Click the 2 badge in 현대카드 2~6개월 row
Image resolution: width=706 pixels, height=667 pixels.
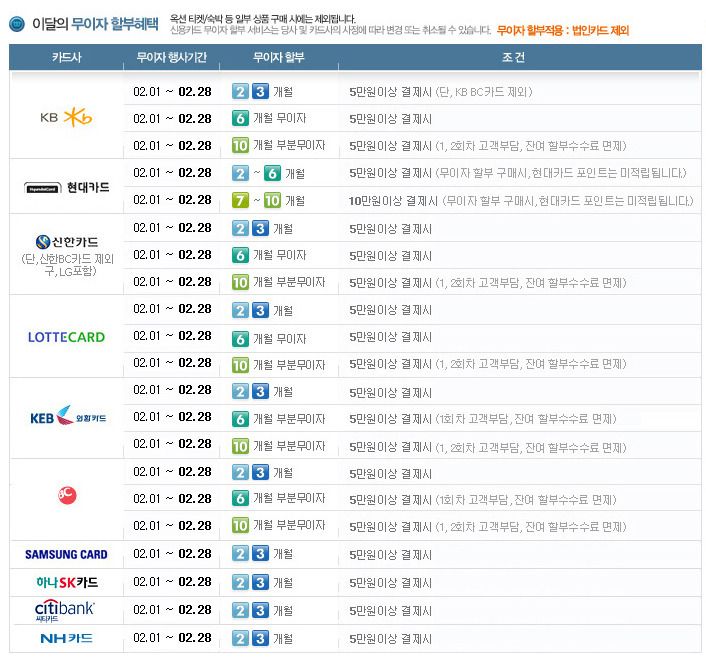(x=240, y=173)
